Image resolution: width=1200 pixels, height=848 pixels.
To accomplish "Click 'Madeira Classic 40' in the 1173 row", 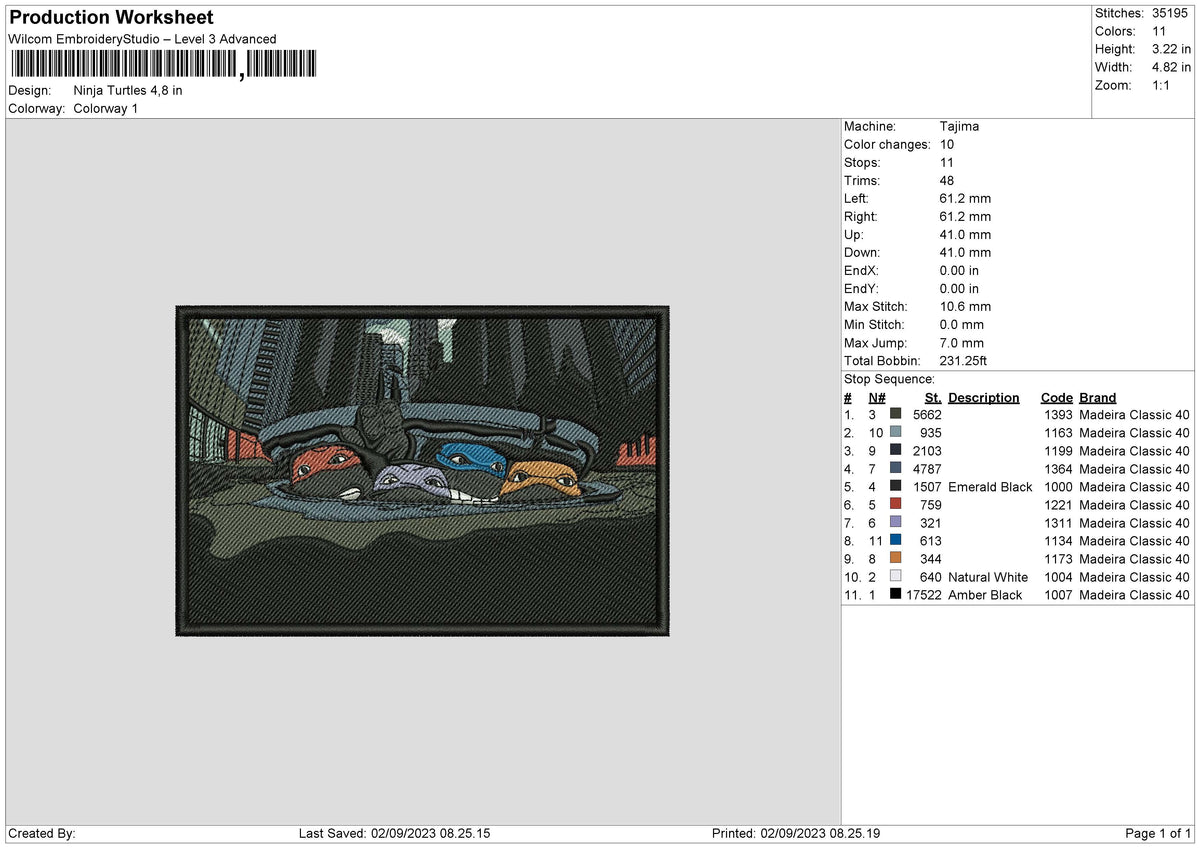I will point(1134,559).
